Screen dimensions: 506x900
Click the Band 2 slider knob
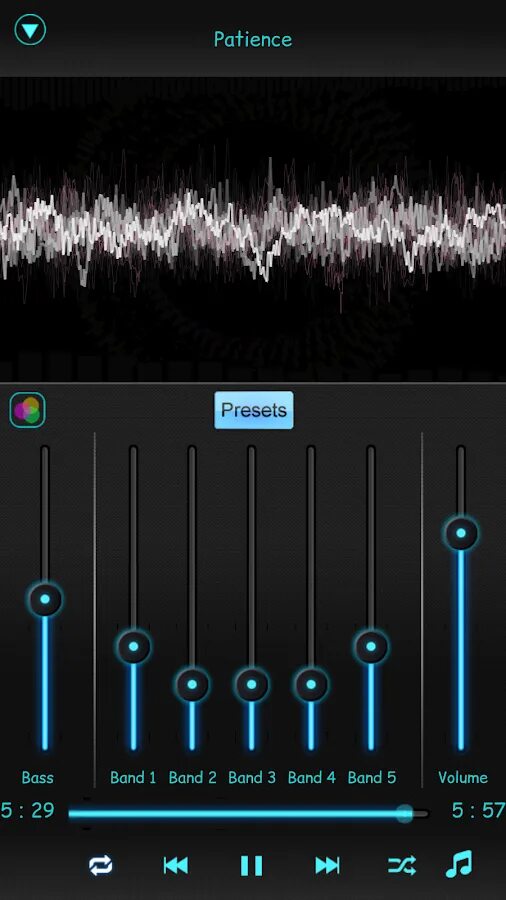tap(192, 684)
